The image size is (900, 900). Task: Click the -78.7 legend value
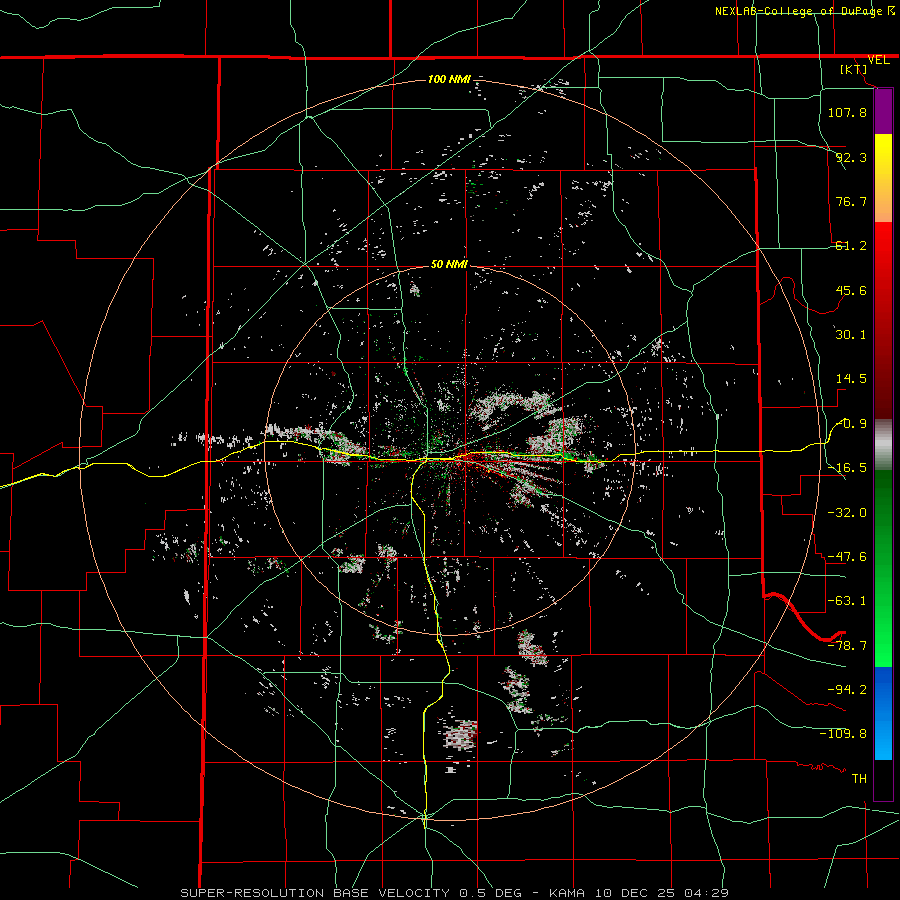click(847, 646)
